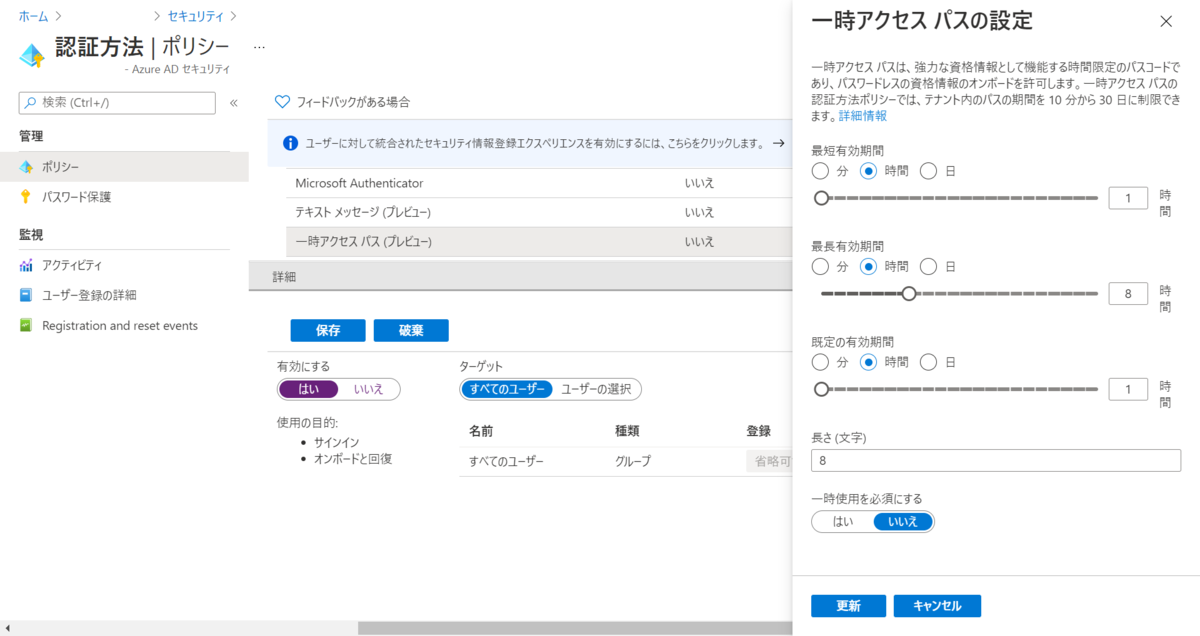Select 分 for 最長有効期間
1200x636 pixels.
[x=821, y=267]
